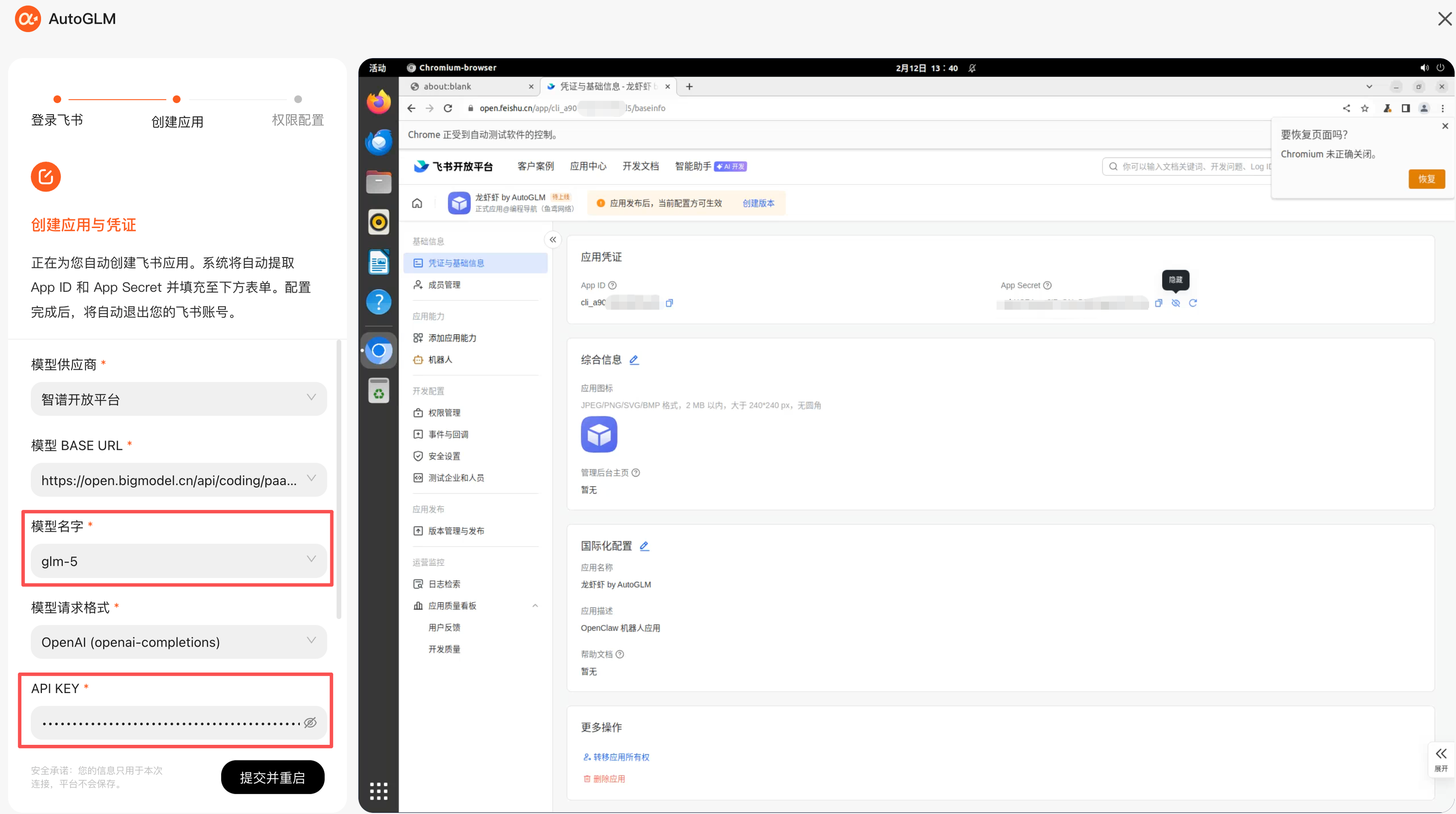
Task: Click 提交并重启 button
Action: 273,777
